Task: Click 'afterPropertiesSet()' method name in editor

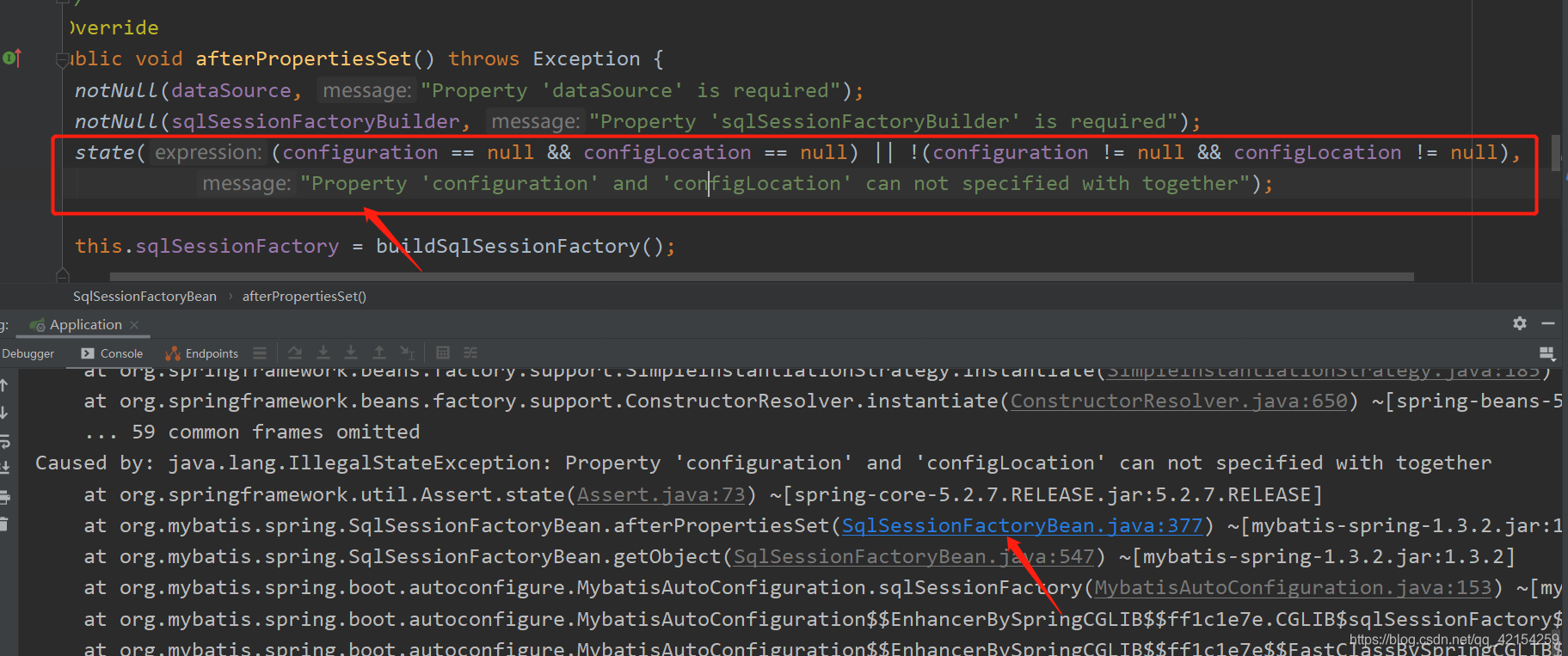Action: 315,58
